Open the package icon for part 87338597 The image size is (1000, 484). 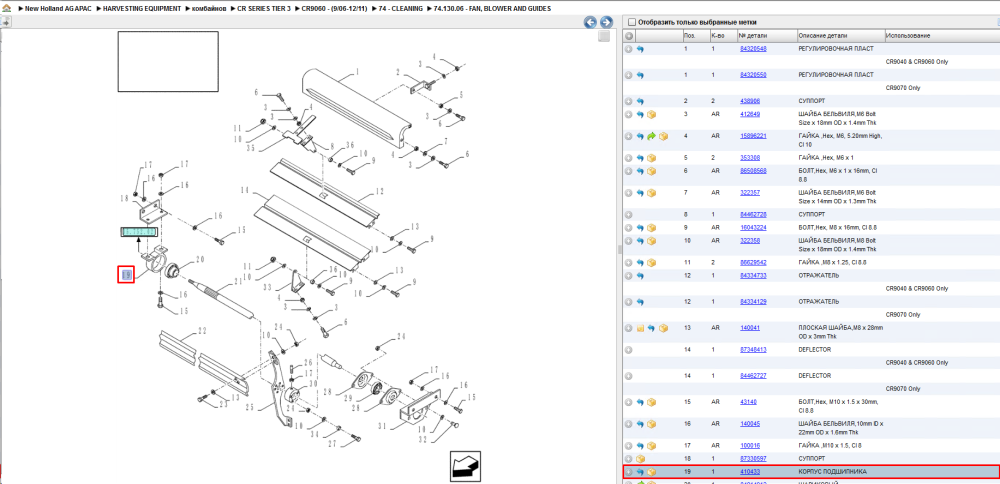coord(640,459)
